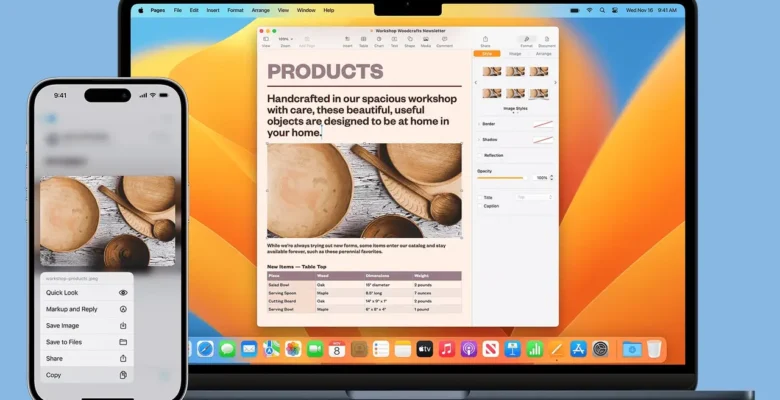Open the Document inspector button
The width and height of the screenshot is (780, 400).
point(547,41)
